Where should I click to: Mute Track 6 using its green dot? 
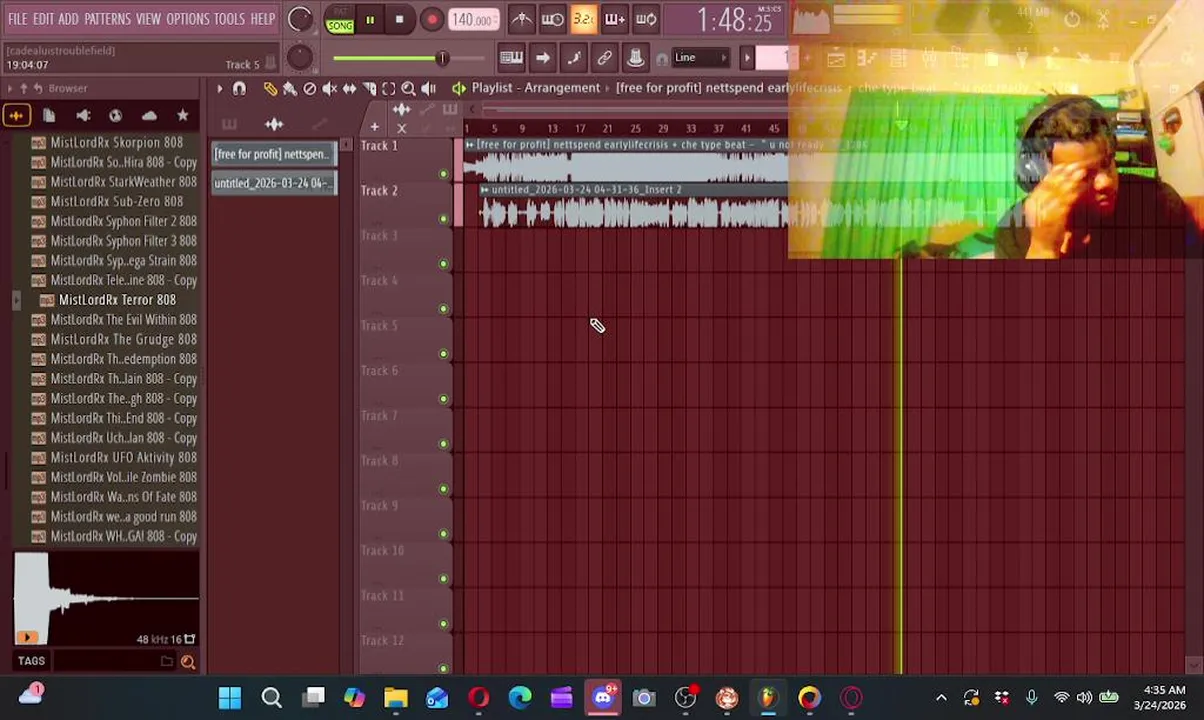click(x=443, y=399)
